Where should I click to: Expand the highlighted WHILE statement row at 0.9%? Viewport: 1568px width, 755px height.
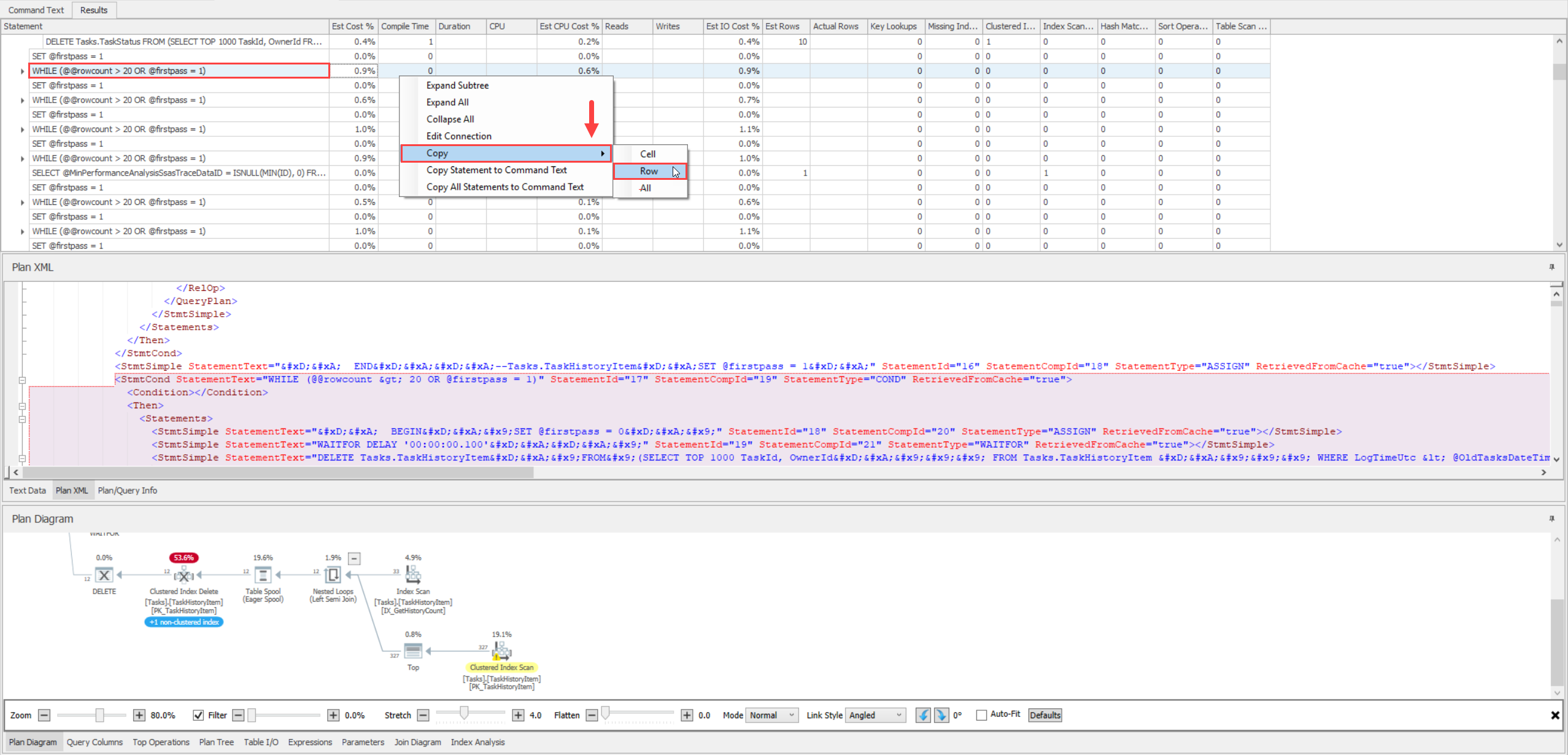click(x=22, y=71)
